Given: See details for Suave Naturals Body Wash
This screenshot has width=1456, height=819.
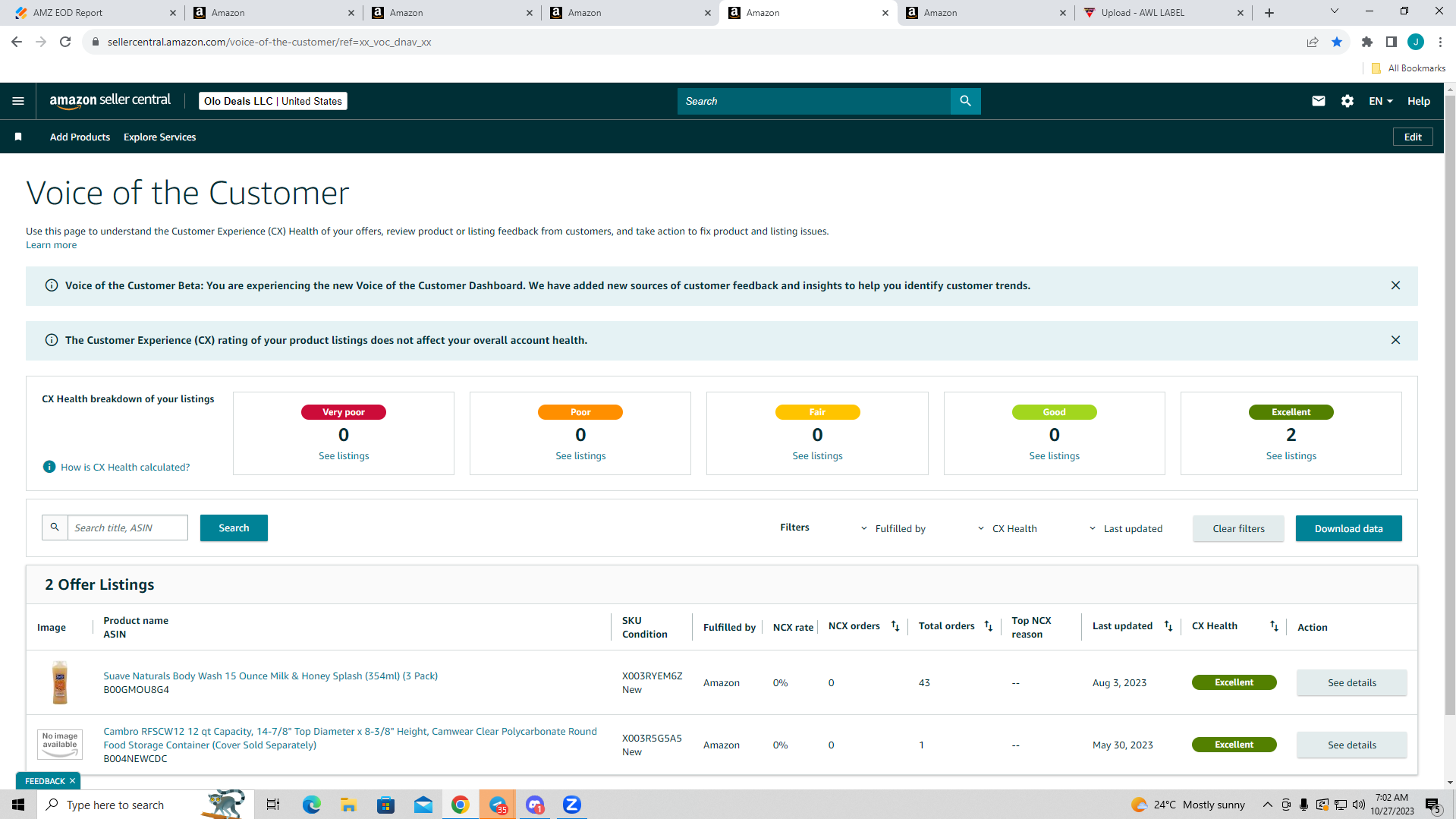Looking at the screenshot, I should click(1351, 682).
